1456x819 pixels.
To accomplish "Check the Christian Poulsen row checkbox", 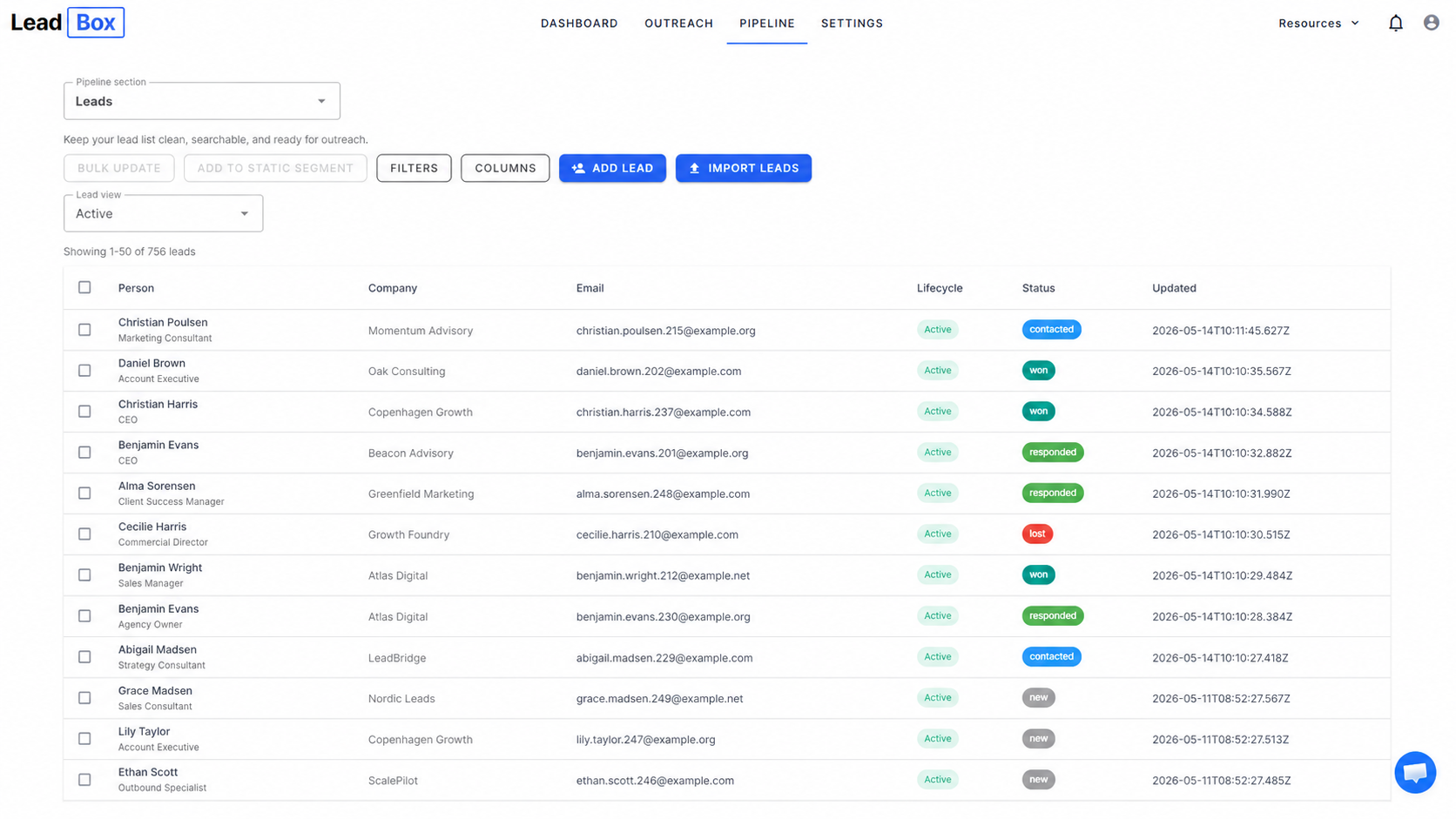I will [x=84, y=330].
